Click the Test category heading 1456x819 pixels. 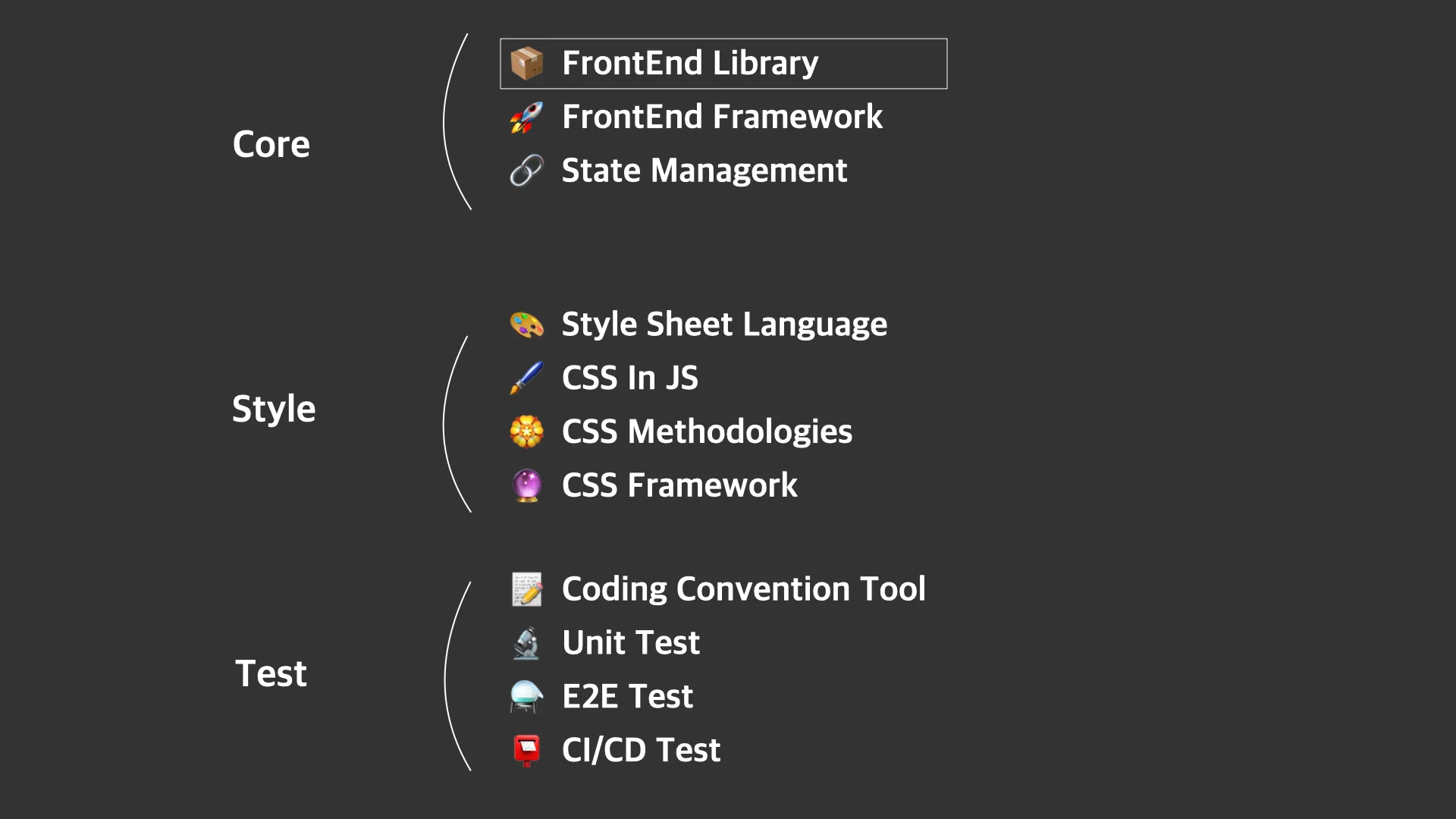click(x=271, y=673)
